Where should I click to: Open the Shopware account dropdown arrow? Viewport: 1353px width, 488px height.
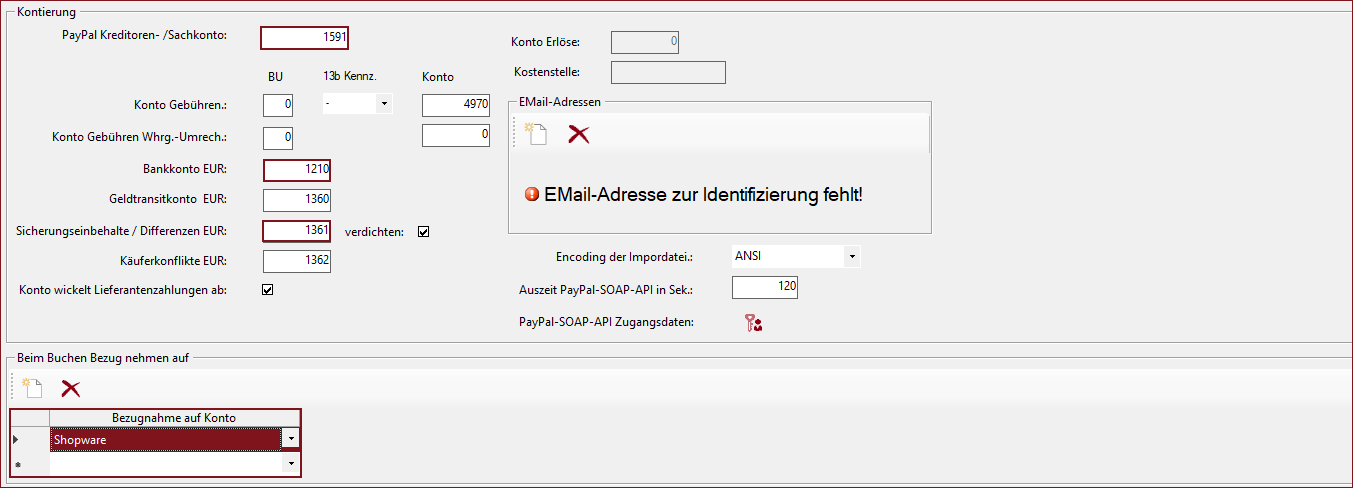290,439
